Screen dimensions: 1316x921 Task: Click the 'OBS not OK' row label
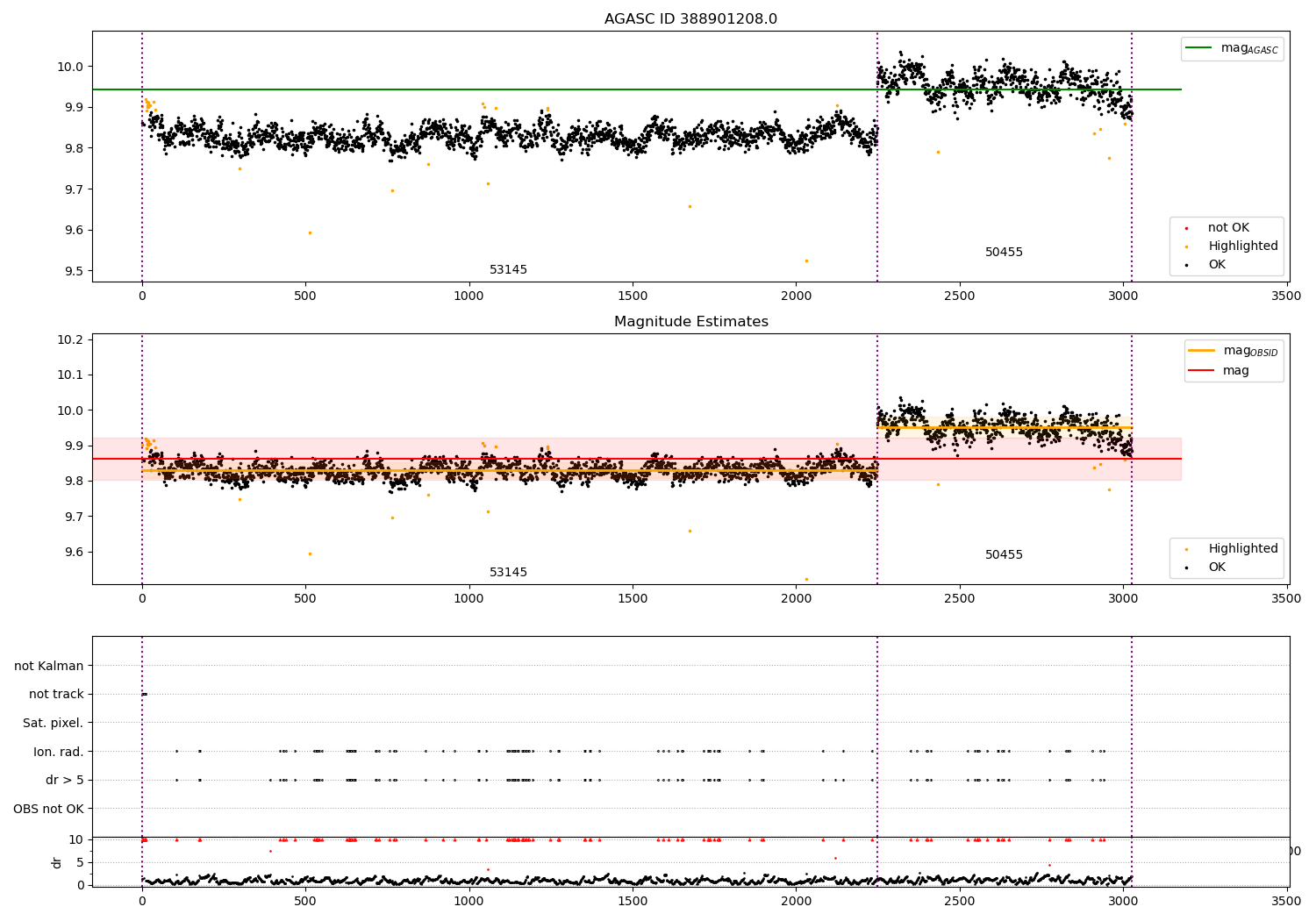[x=49, y=809]
